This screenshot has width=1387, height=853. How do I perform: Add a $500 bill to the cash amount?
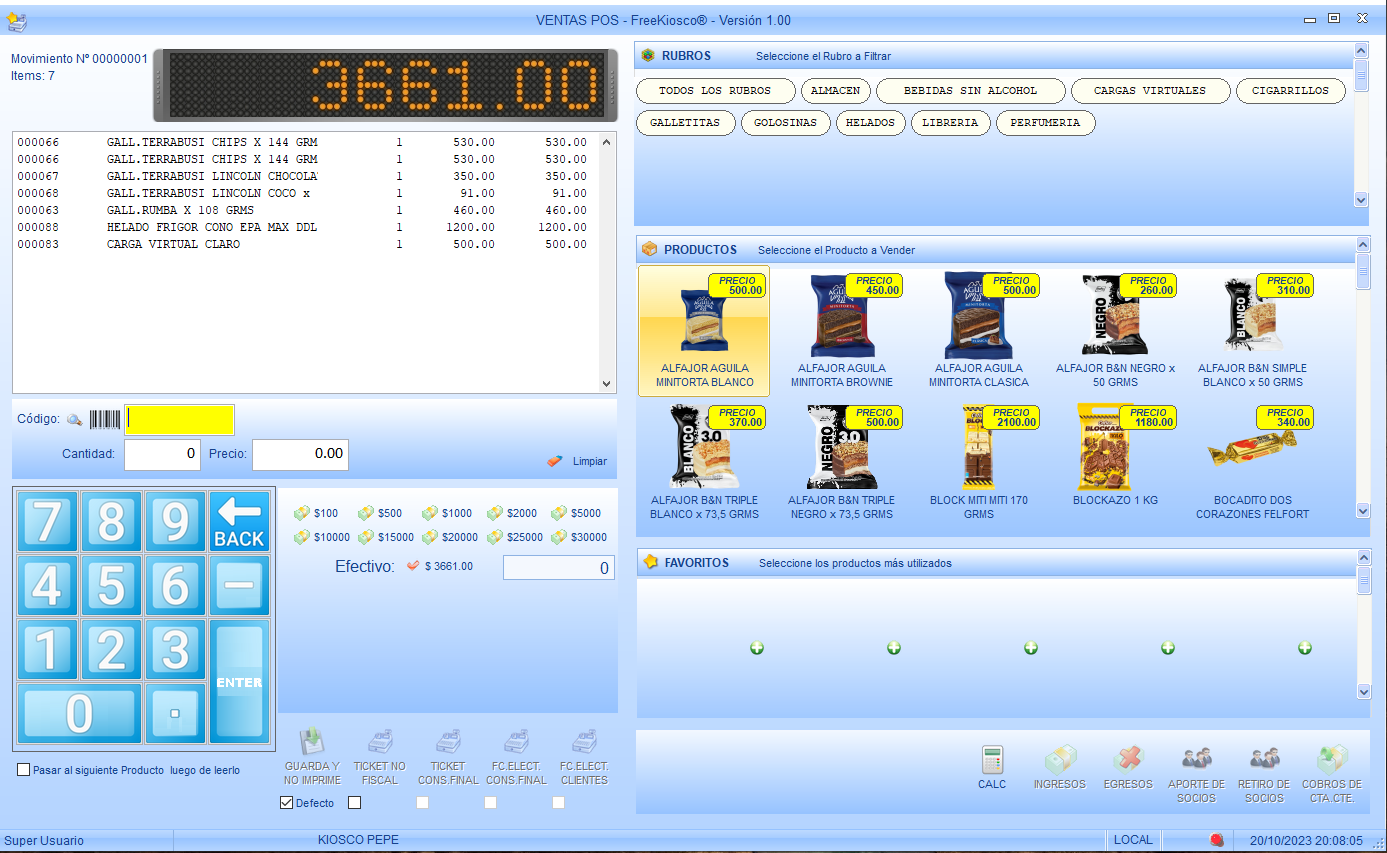[380, 513]
